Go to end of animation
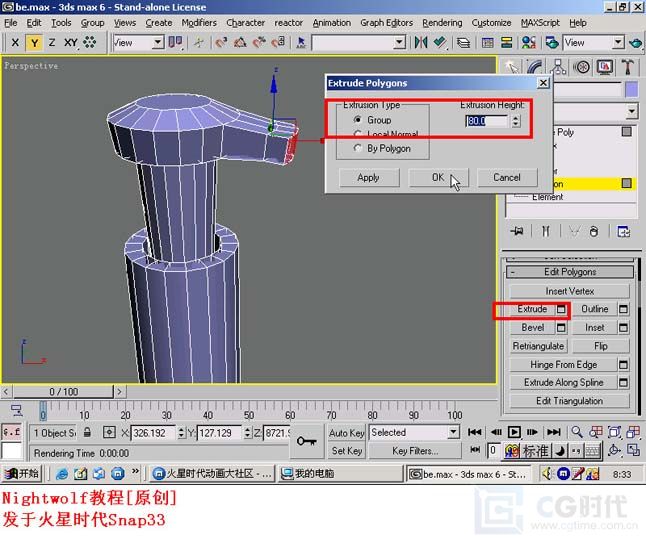646x539 pixels. pos(553,432)
